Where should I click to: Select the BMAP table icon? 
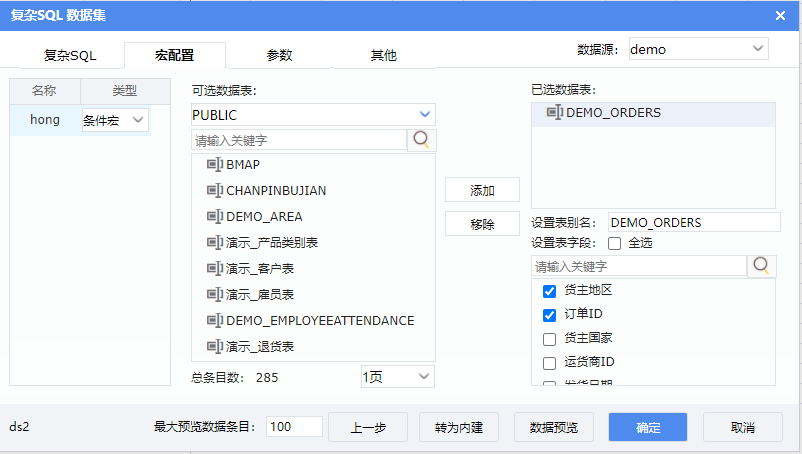point(214,164)
